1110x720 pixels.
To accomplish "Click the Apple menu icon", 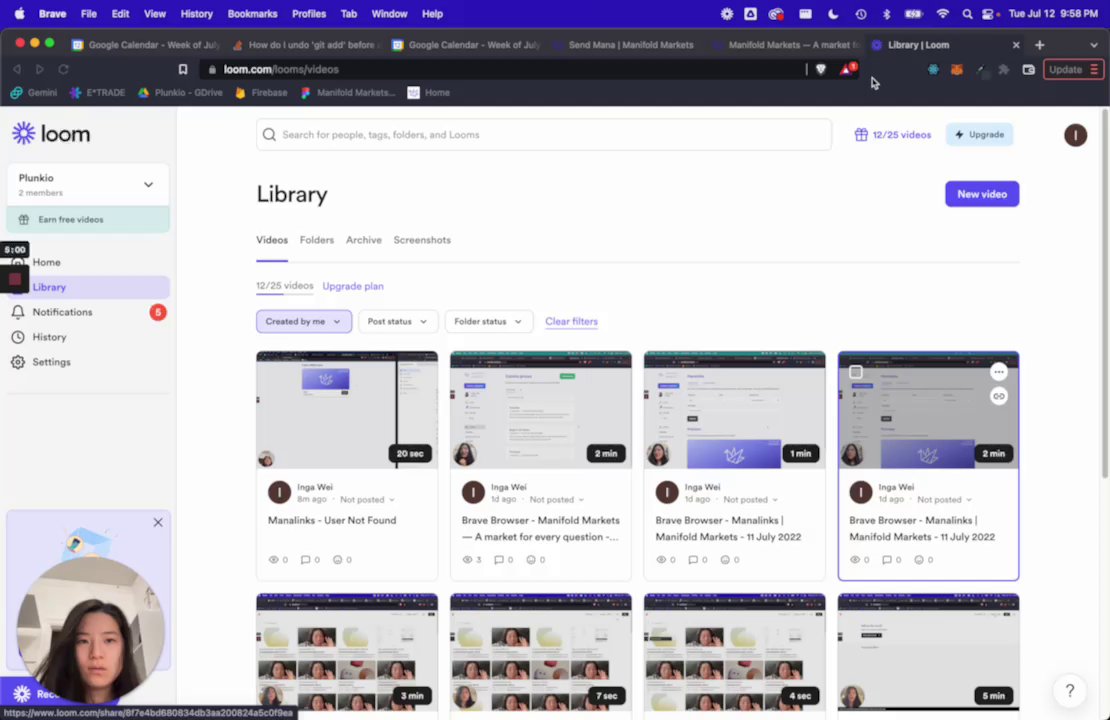I will click(20, 13).
